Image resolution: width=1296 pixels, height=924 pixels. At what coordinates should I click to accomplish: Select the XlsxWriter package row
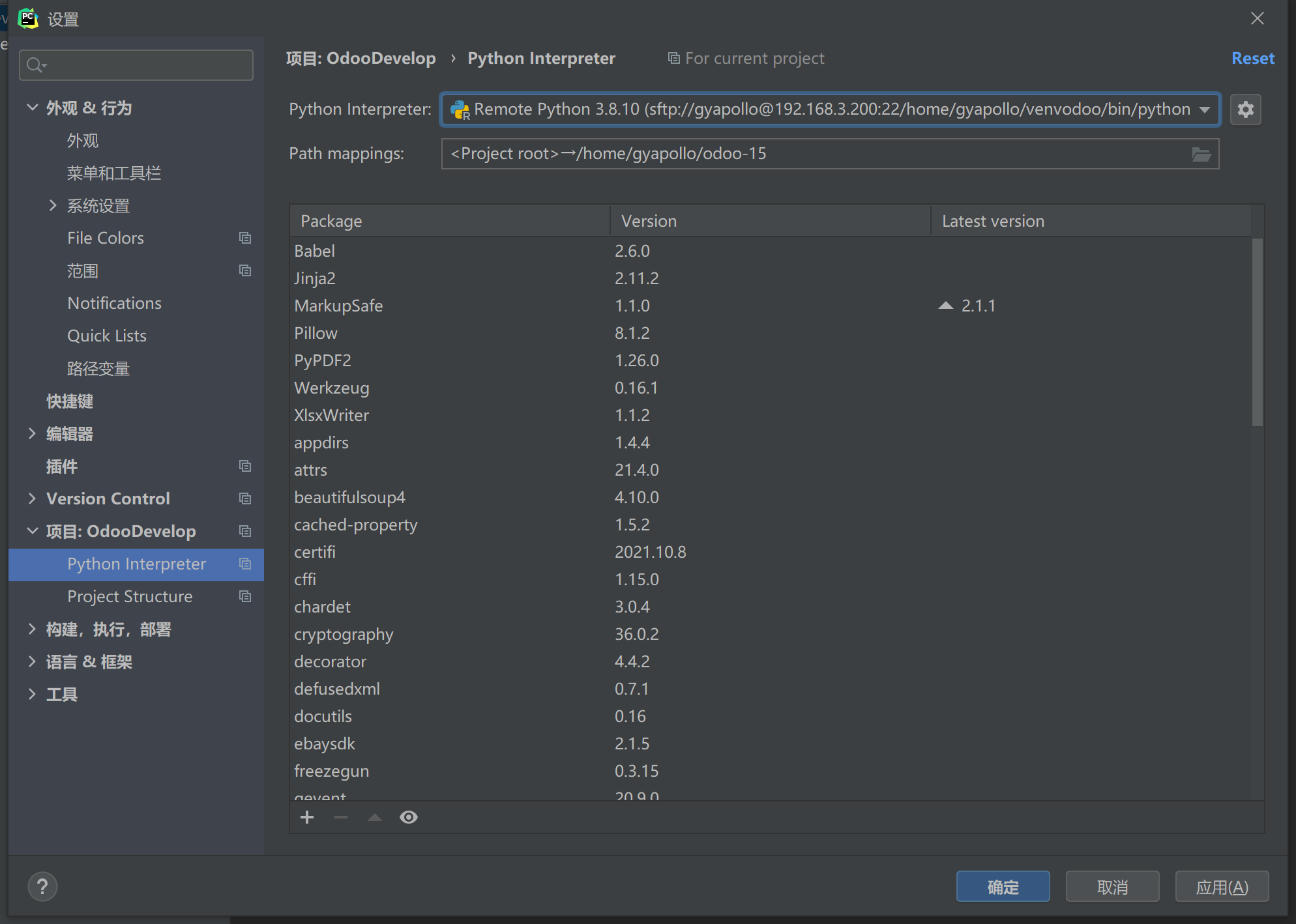[771, 415]
